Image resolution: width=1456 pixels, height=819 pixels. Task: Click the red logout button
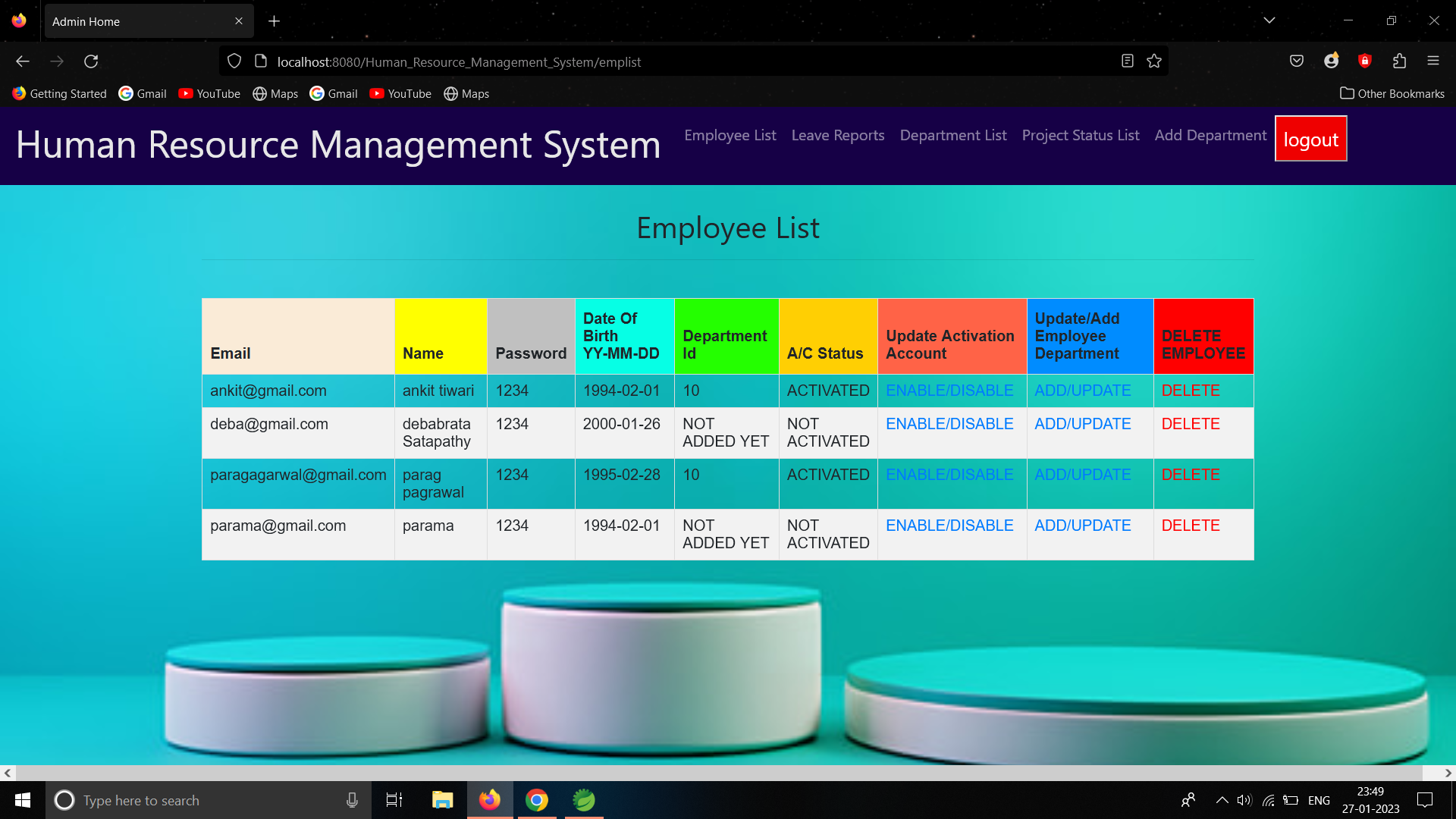pos(1310,140)
